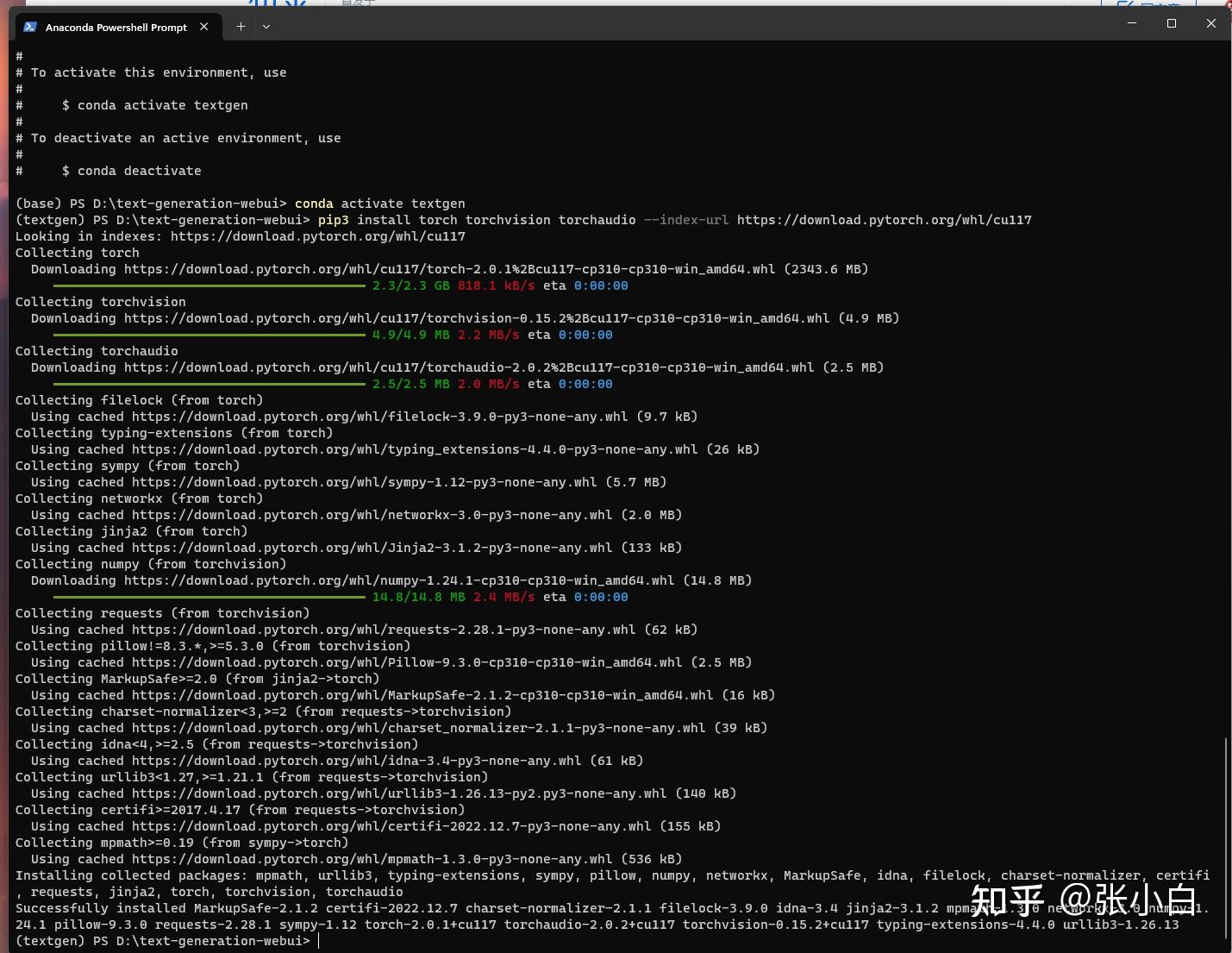
Task: Click the PowerShell icon on the active tab
Action: tap(30, 27)
